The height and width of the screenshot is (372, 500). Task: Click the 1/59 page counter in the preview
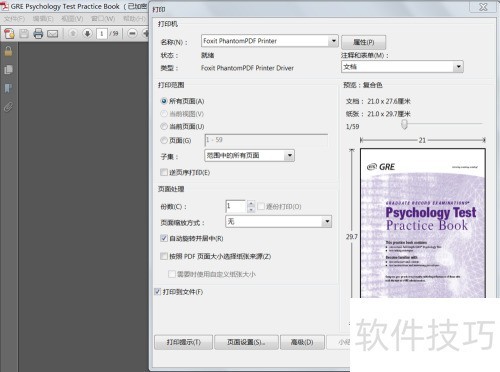[x=353, y=127]
